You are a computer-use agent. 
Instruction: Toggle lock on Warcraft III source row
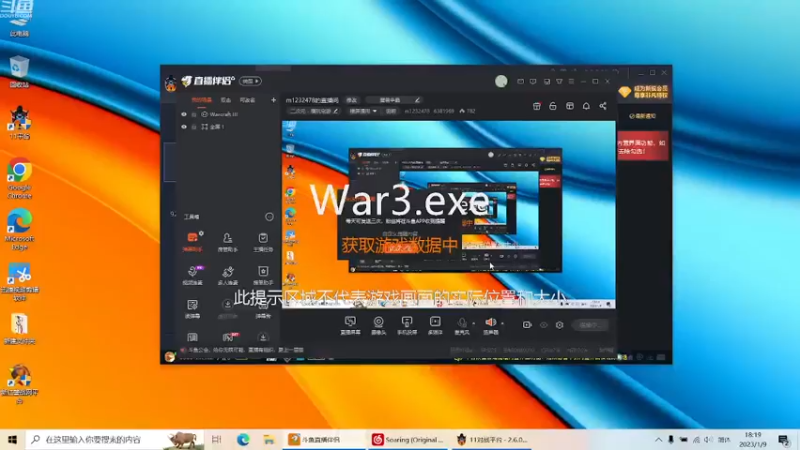[194, 114]
